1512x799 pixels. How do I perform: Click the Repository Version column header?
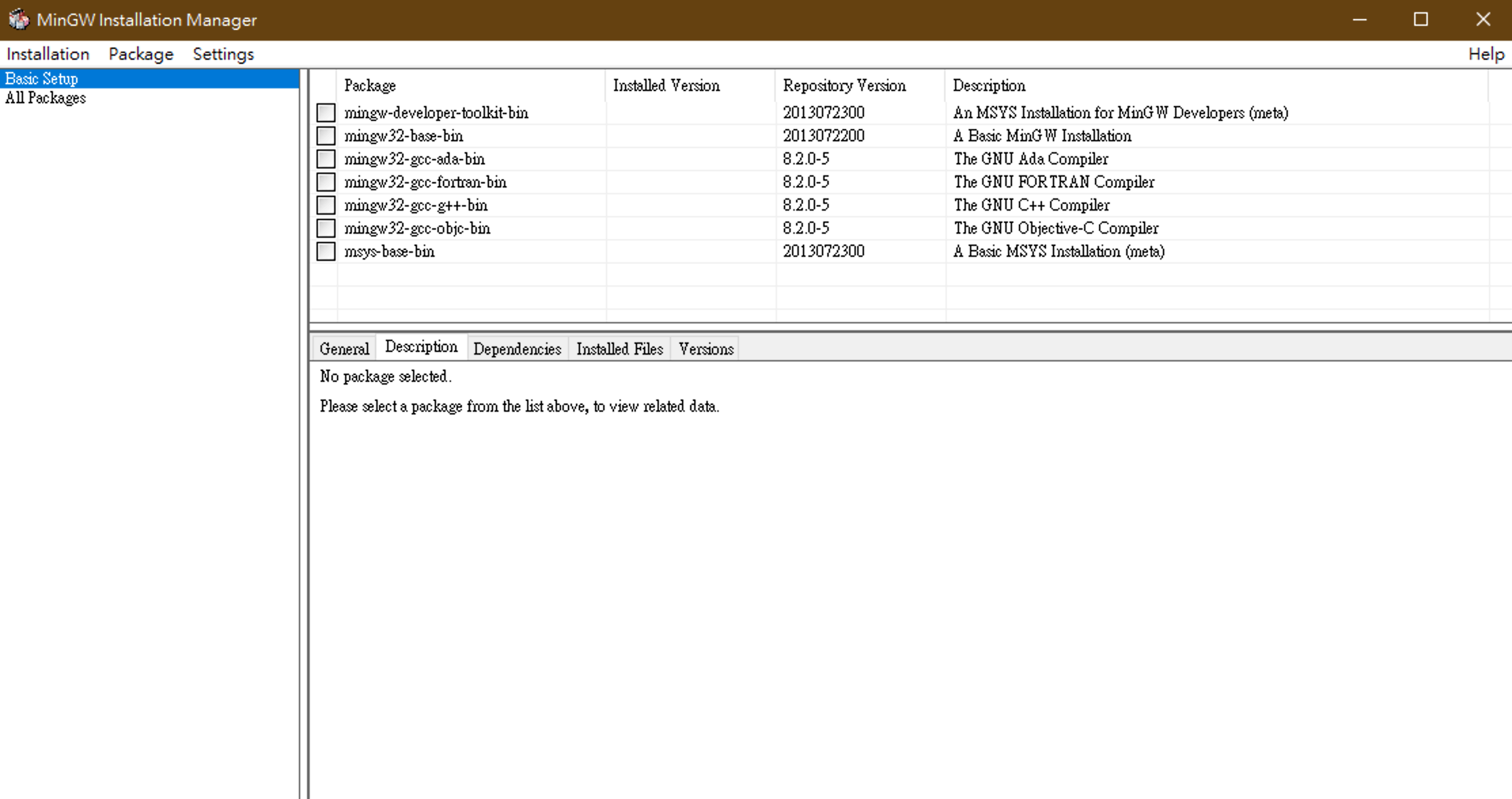pyautogui.click(x=844, y=86)
